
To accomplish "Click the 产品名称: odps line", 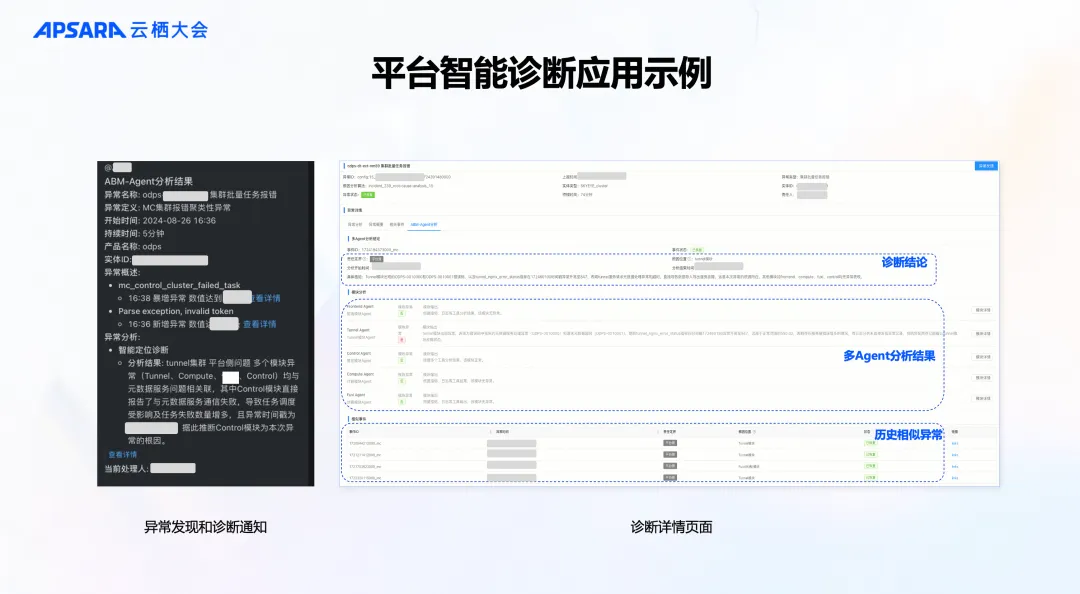I will coord(133,247).
